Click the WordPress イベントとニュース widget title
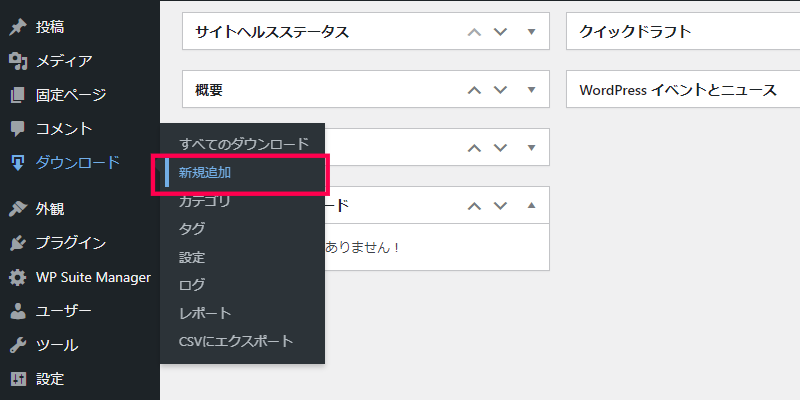 coord(678,90)
